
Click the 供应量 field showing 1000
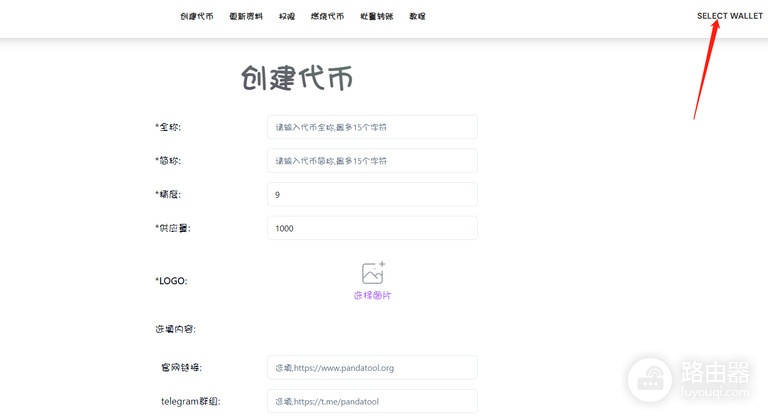tap(372, 228)
